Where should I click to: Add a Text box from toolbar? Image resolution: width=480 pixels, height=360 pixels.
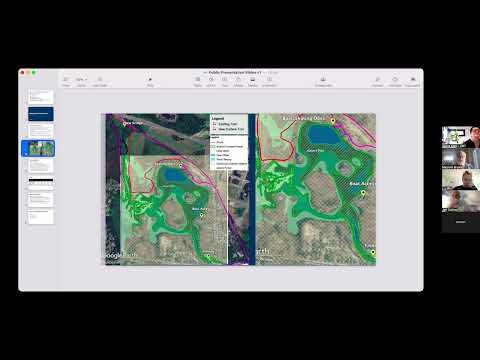coord(225,81)
